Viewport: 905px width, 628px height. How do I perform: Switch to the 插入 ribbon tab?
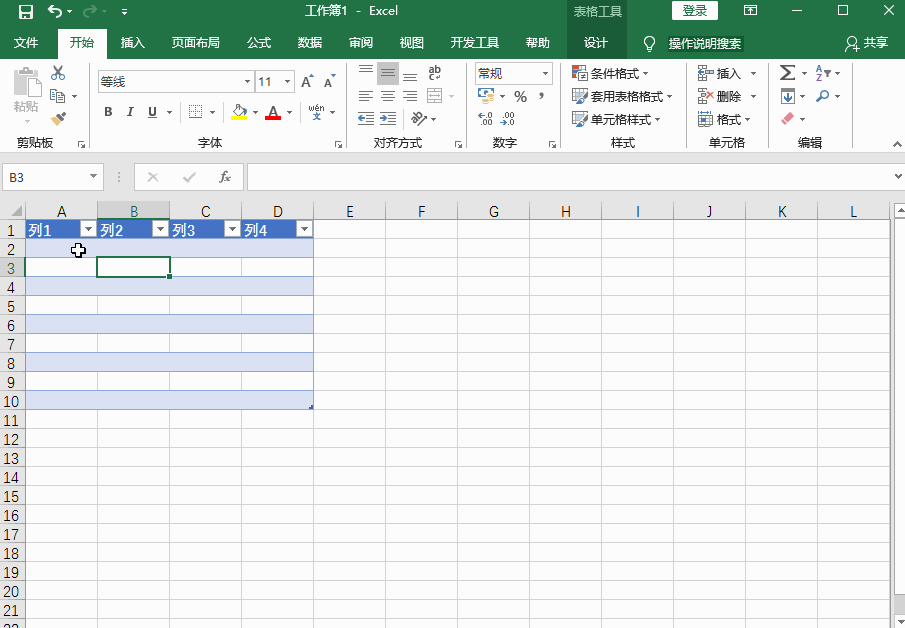click(x=132, y=43)
